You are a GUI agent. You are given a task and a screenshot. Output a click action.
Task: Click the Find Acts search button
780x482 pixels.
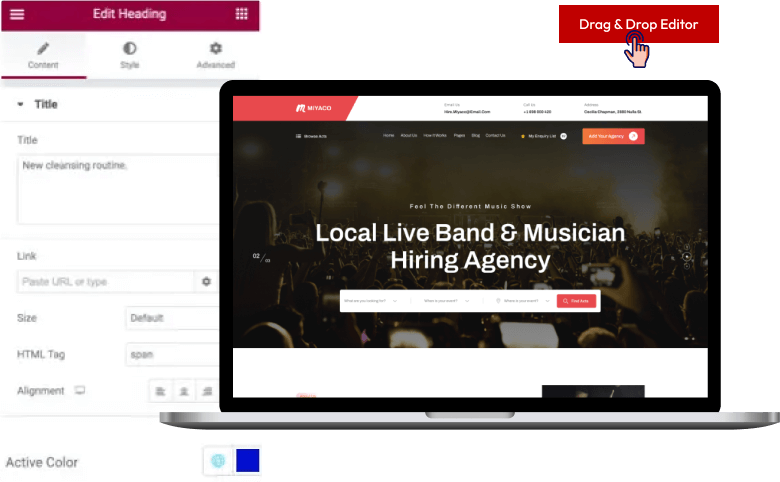pyautogui.click(x=576, y=300)
